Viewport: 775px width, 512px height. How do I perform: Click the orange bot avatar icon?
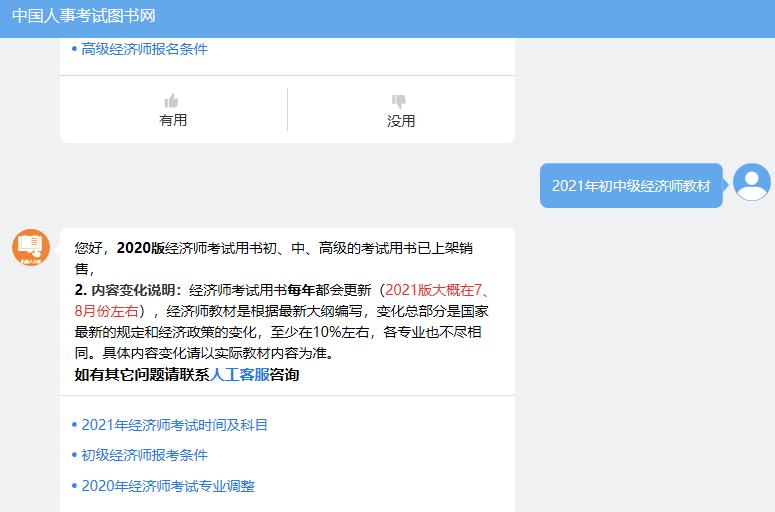(31, 247)
